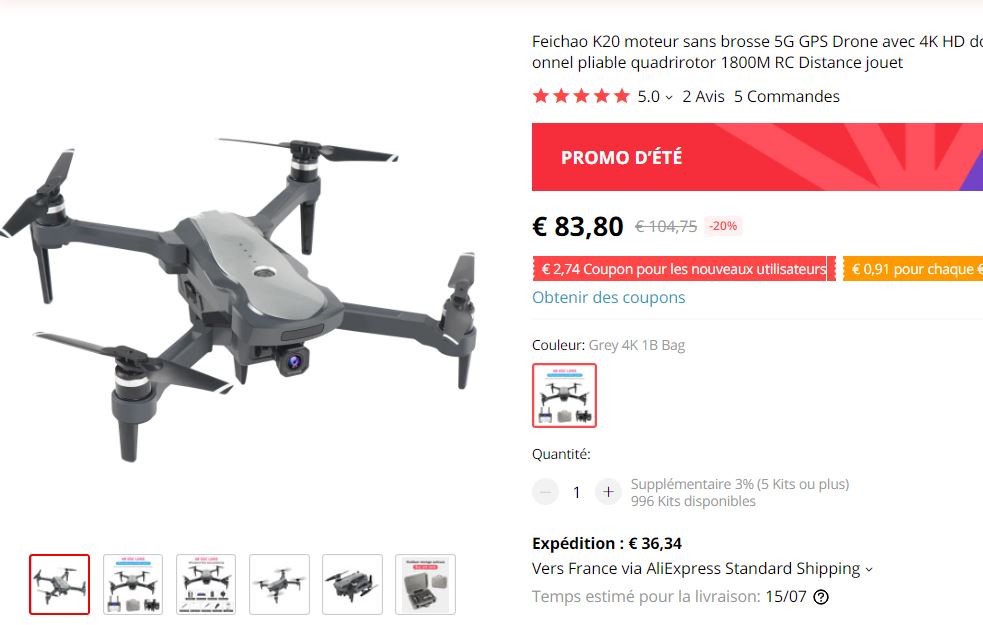View second thumbnail showing drone with accessories

133,584
